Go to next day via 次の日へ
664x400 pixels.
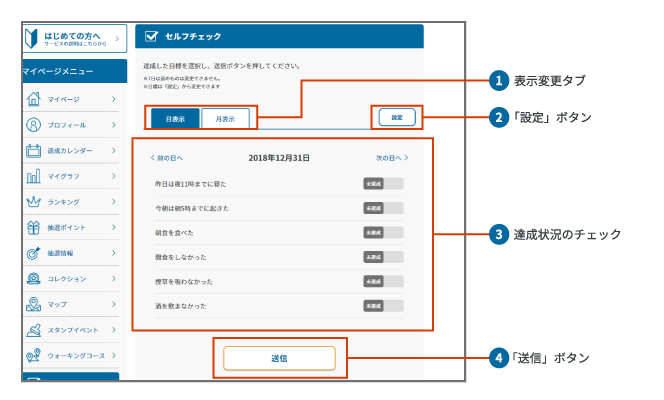click(392, 158)
